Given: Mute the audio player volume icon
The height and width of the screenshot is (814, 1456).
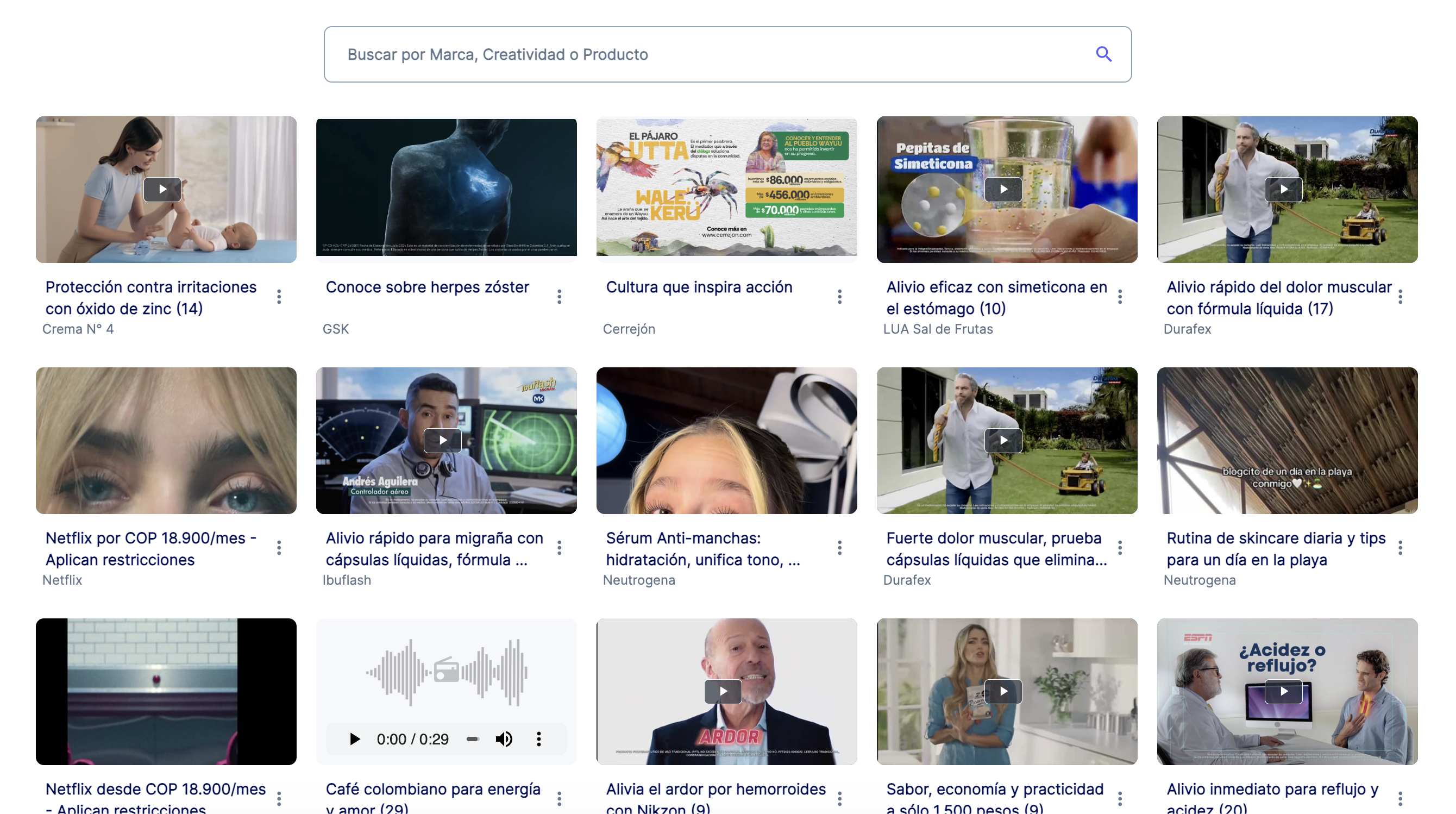Looking at the screenshot, I should point(504,739).
